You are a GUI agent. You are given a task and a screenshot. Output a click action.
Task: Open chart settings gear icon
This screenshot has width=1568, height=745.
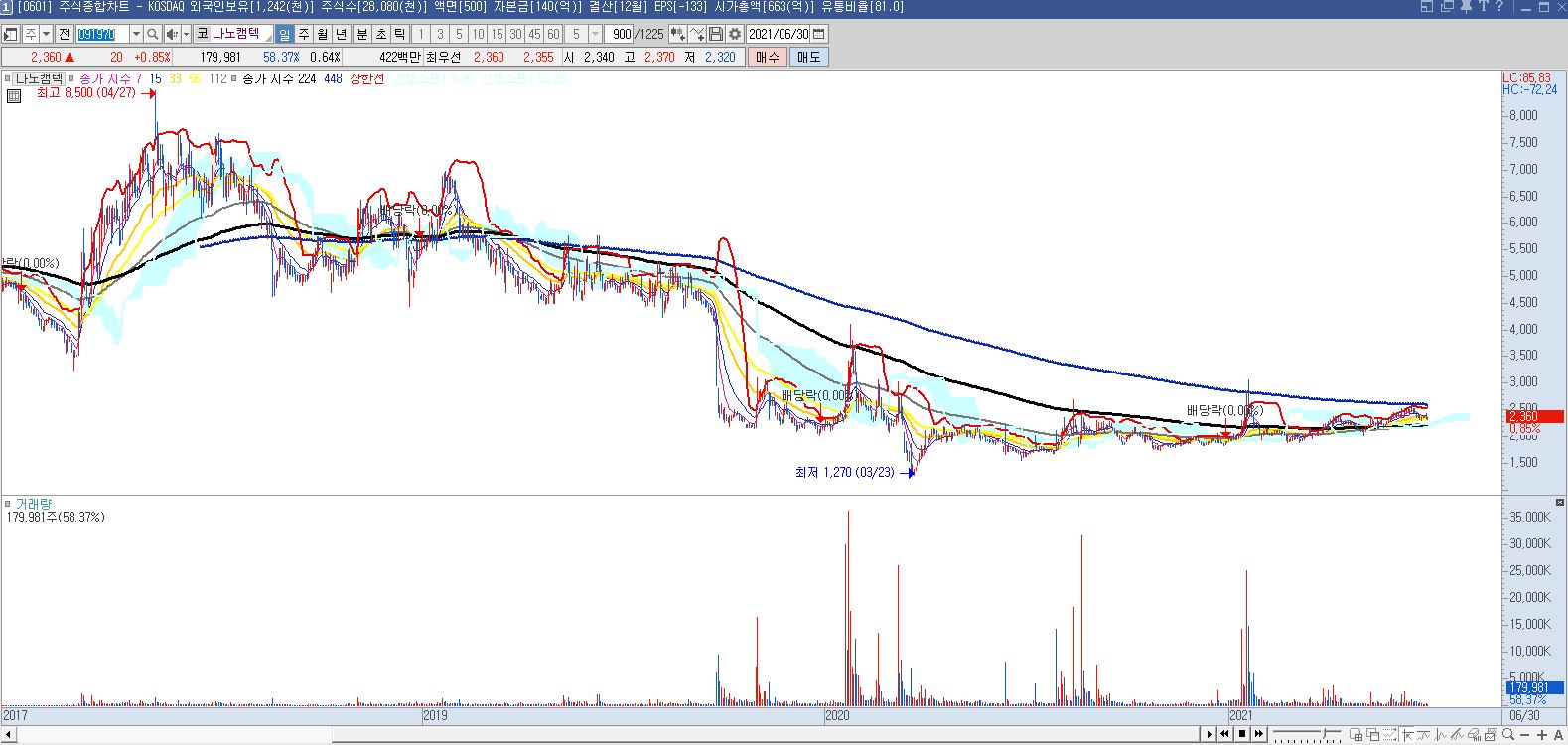click(x=735, y=34)
